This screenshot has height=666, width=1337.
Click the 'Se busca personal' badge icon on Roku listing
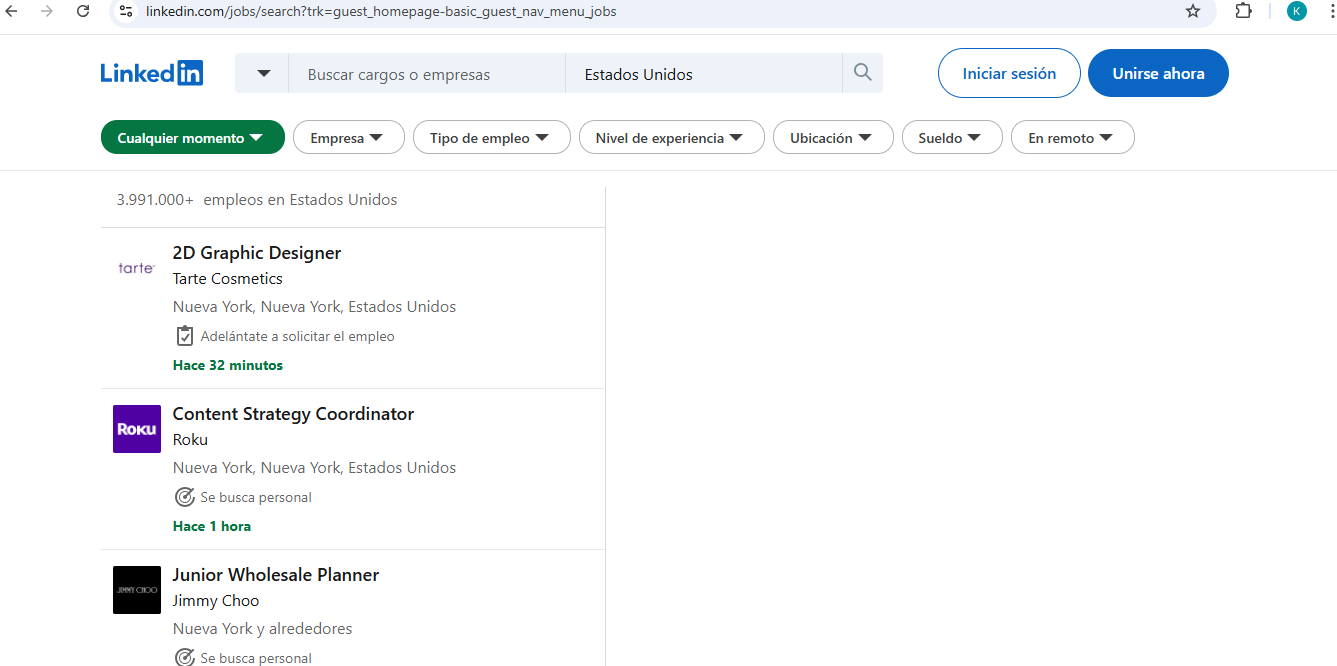184,496
